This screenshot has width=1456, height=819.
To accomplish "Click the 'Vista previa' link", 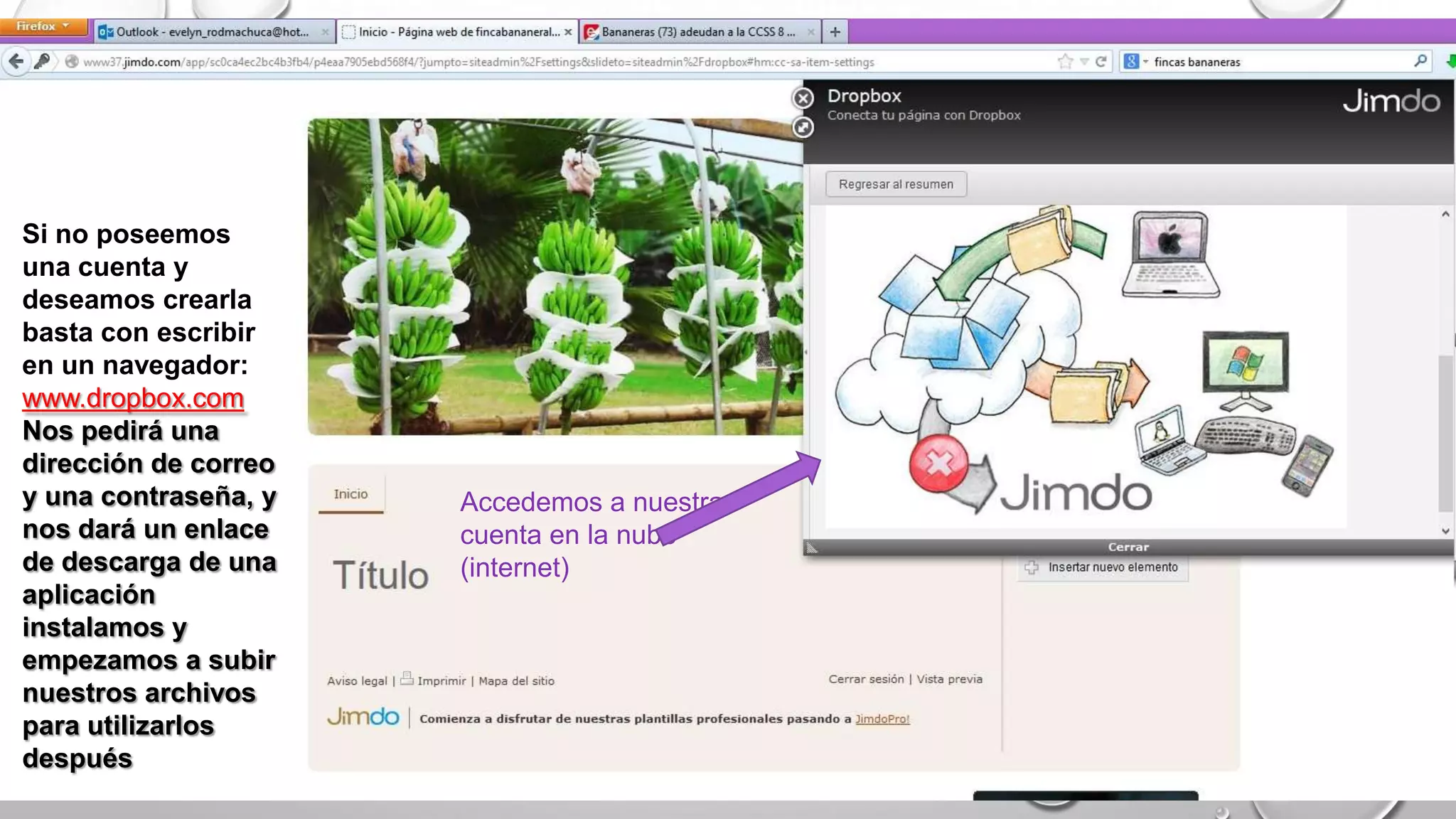I will coord(950,679).
